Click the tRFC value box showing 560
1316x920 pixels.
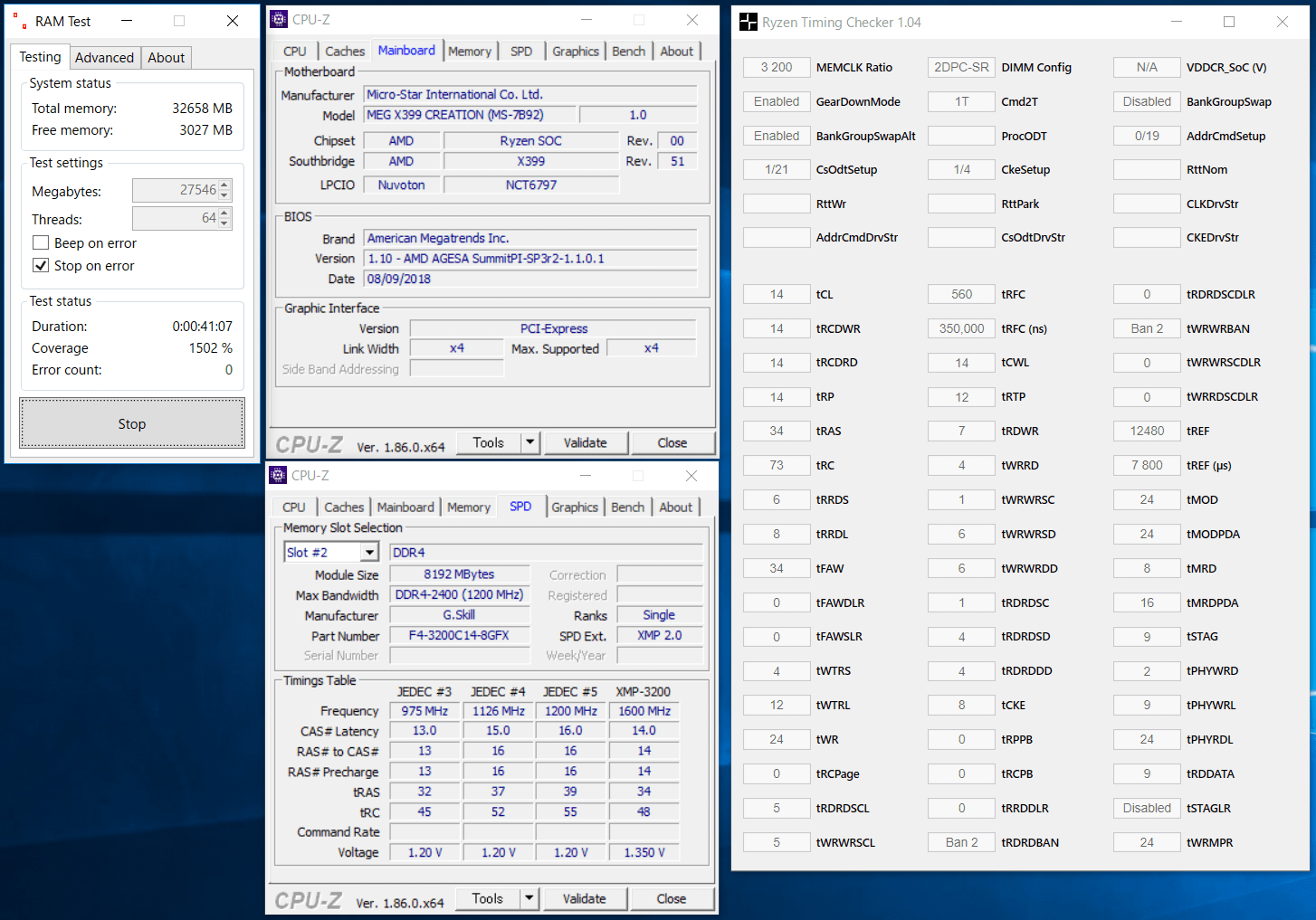pos(961,294)
